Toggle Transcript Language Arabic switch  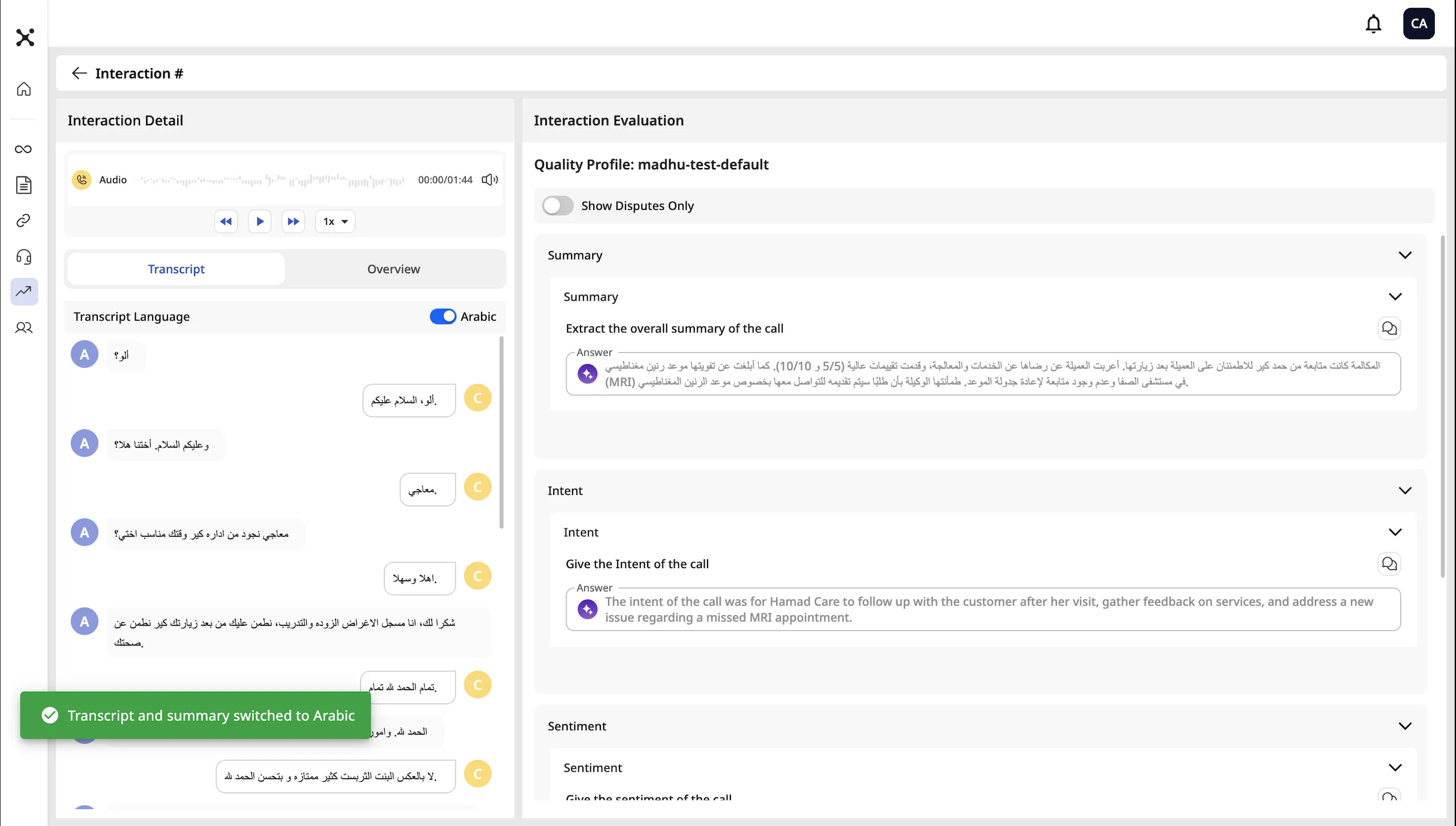click(x=443, y=317)
